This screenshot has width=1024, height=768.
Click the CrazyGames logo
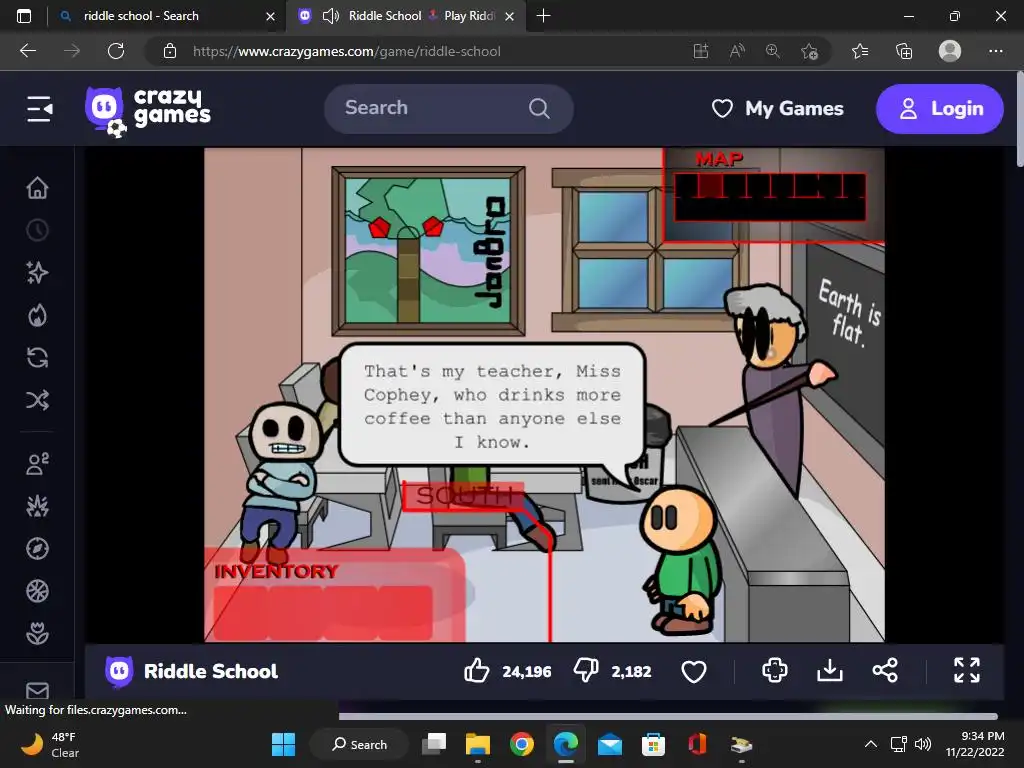148,112
